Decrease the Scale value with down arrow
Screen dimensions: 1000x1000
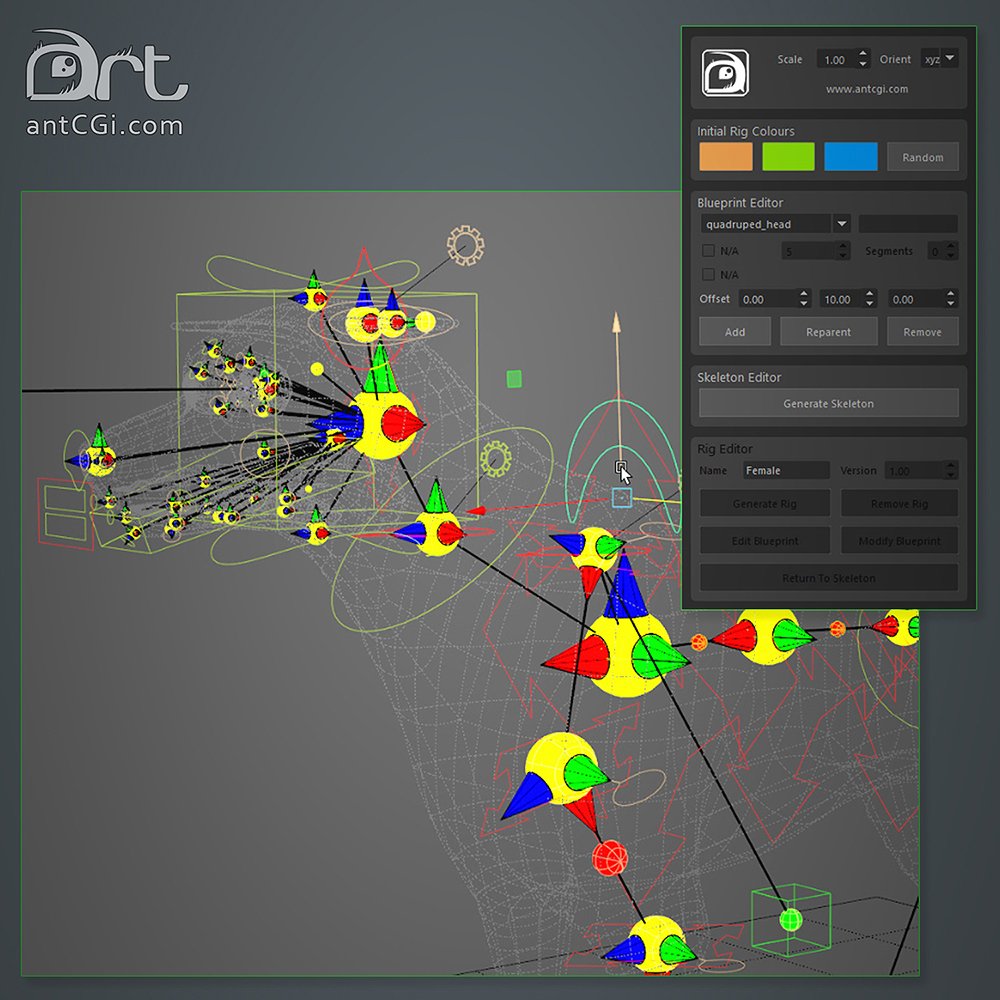[x=863, y=64]
